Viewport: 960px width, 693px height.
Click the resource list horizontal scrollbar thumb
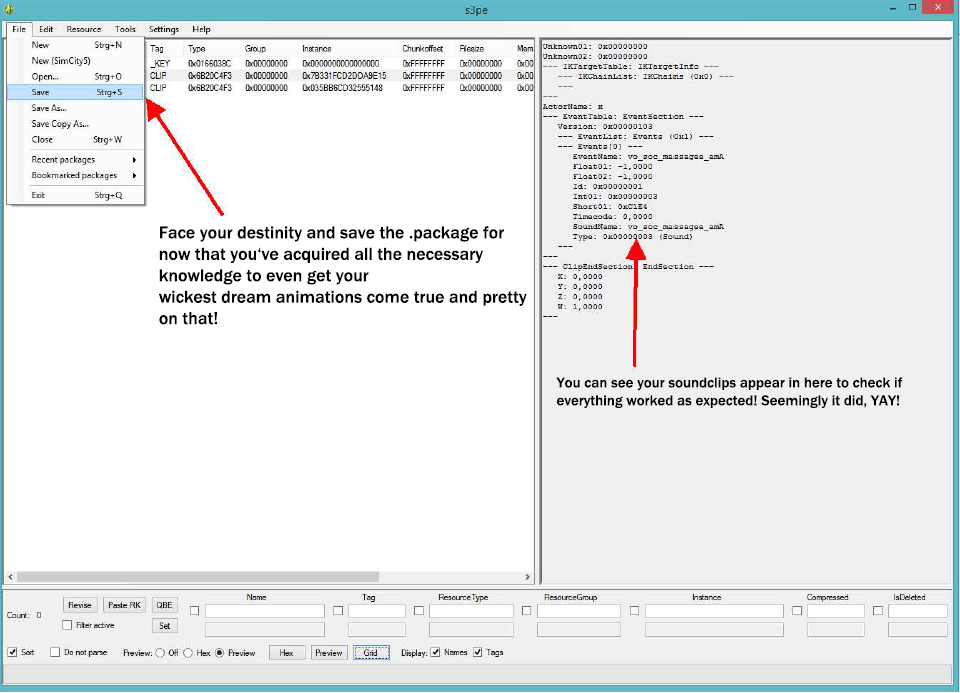[198, 577]
